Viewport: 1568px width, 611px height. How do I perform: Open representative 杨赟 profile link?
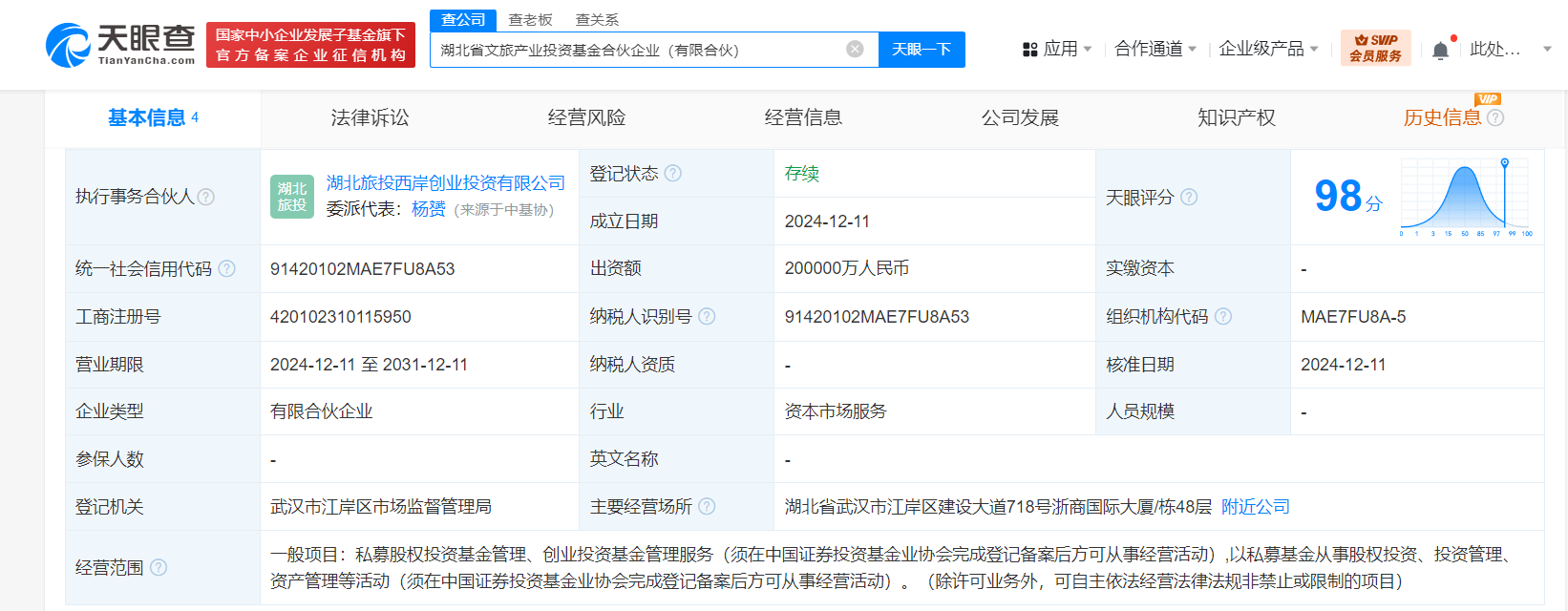[429, 209]
